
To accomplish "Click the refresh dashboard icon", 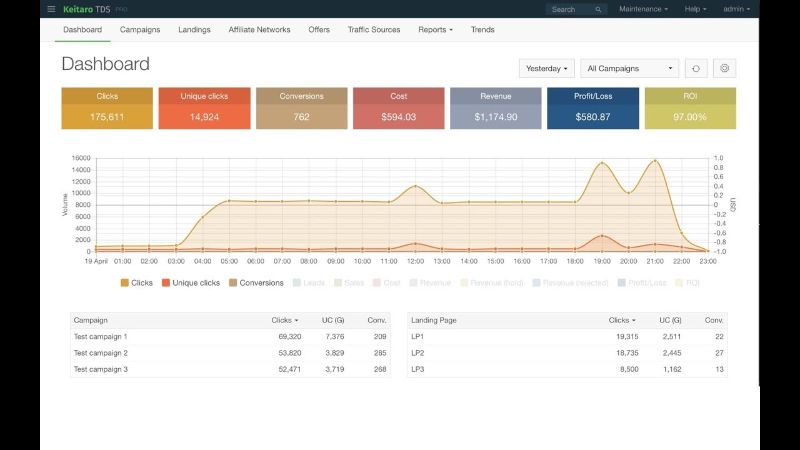I will point(696,69).
